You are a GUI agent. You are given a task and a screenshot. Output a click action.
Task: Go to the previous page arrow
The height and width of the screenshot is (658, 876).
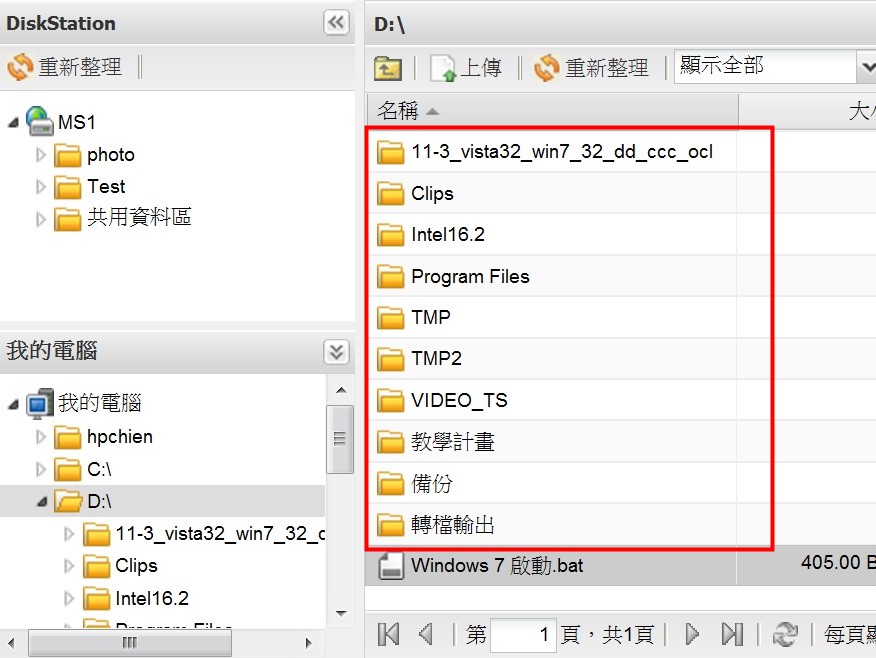point(426,634)
